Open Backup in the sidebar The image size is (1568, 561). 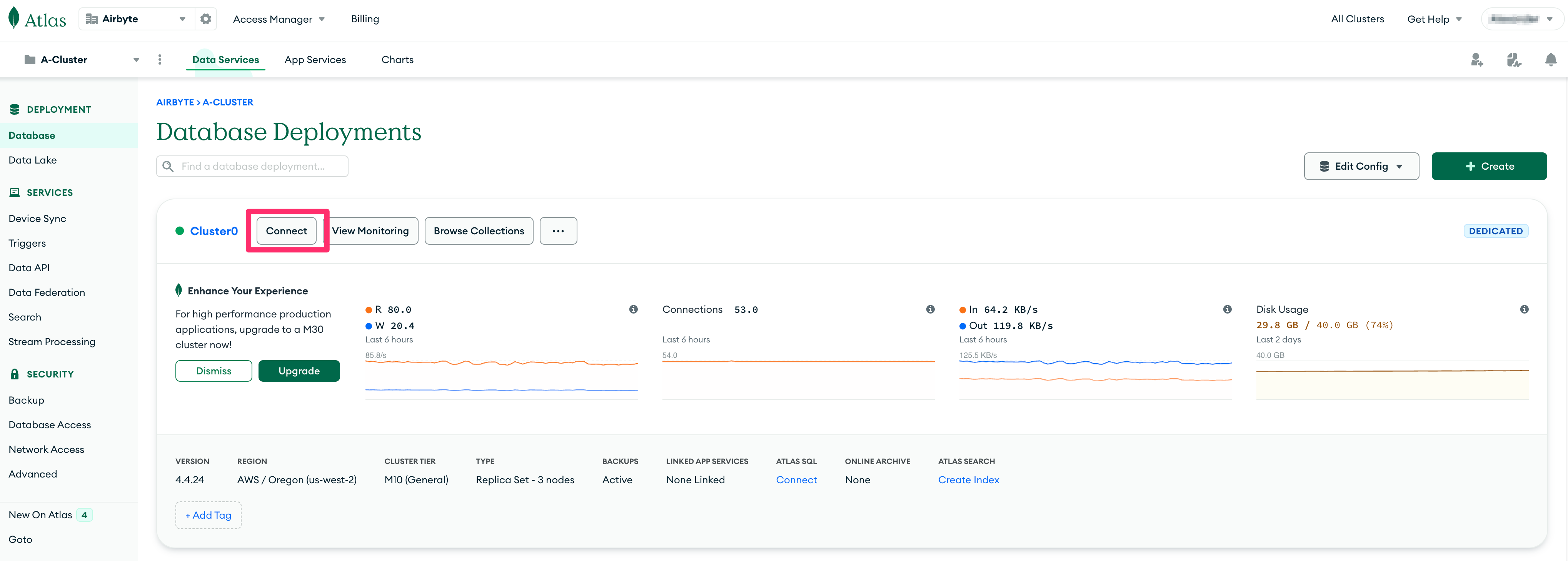[x=26, y=400]
